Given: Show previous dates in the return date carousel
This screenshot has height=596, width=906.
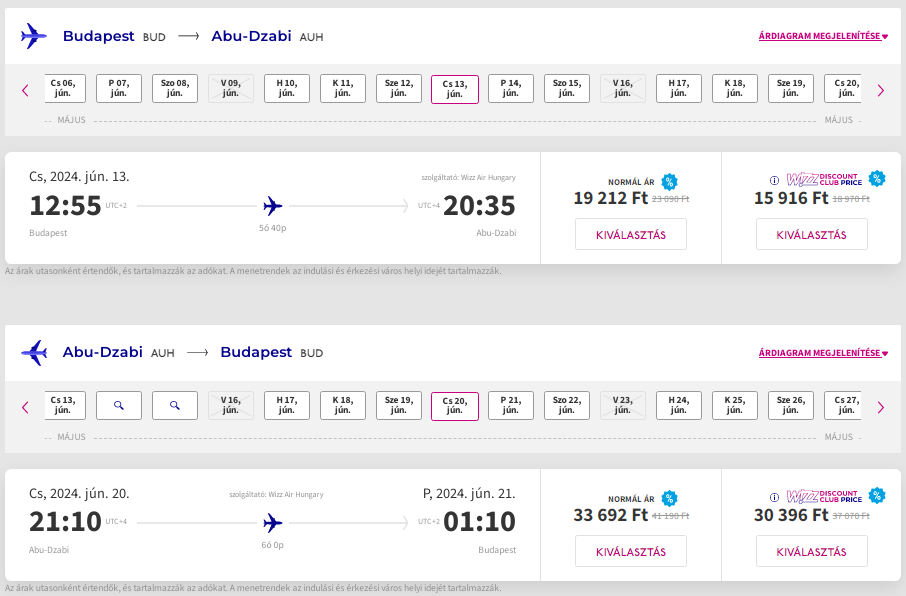Looking at the screenshot, I should pyautogui.click(x=25, y=407).
